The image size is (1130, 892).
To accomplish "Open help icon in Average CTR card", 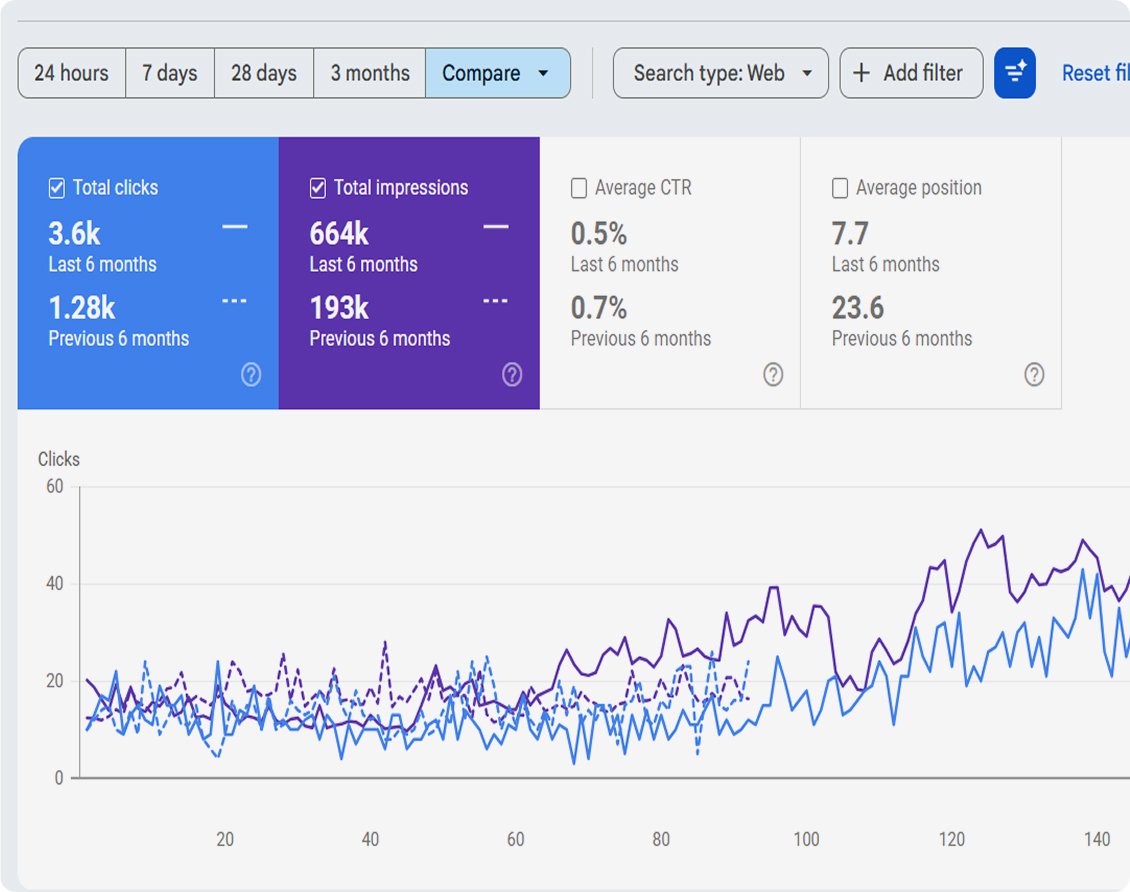I will pos(773,375).
